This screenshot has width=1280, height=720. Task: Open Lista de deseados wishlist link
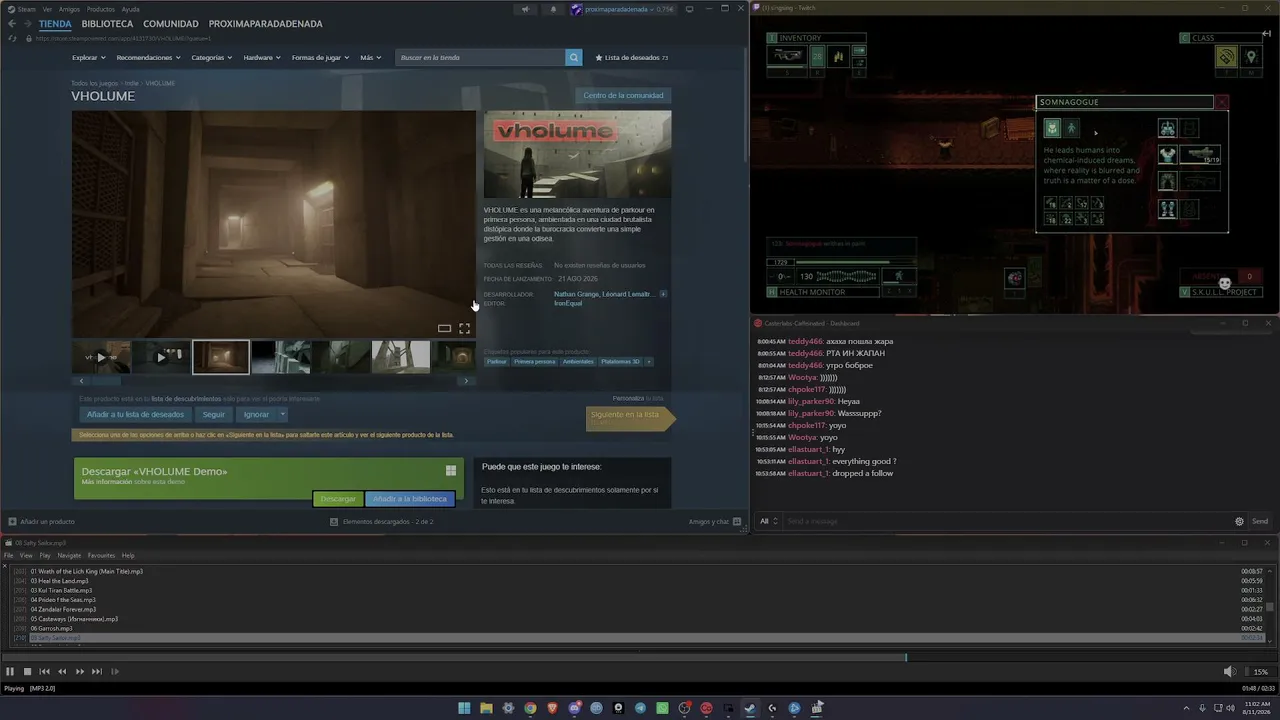631,57
